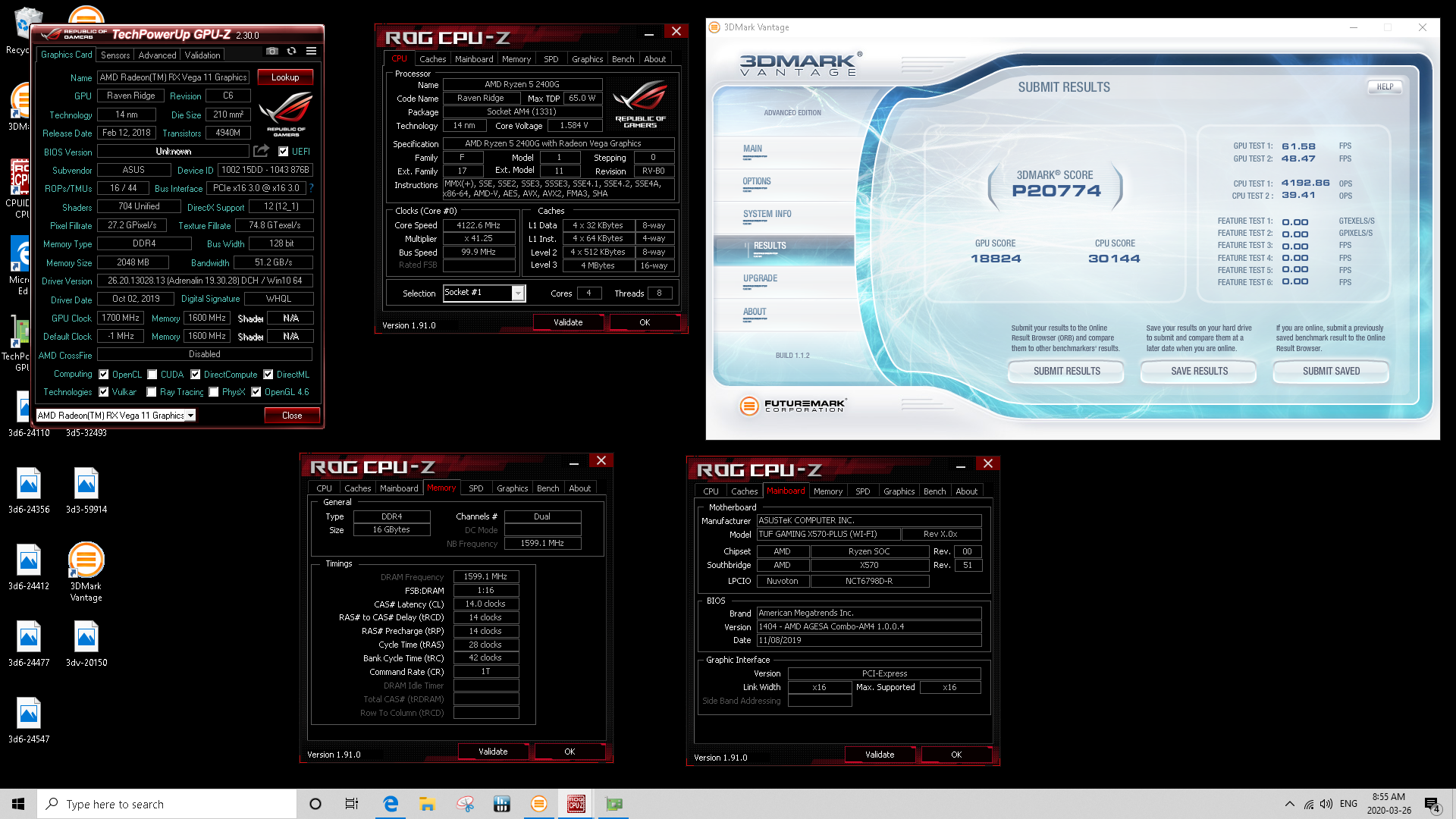Image resolution: width=1456 pixels, height=819 pixels.
Task: Click the Bus Interface question mark icon
Action: coord(311,188)
